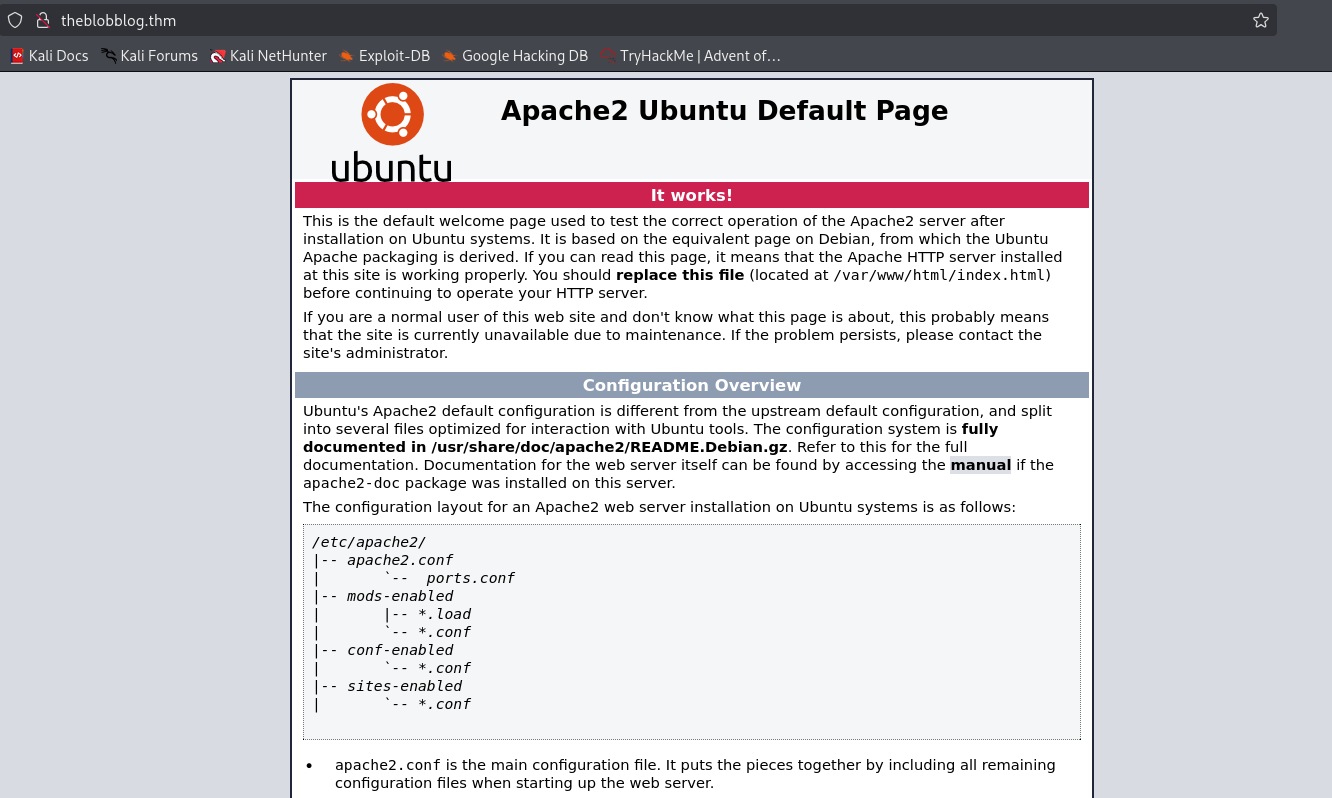The height and width of the screenshot is (798, 1332).
Task: Click the Exploit-DB bookmark icon
Action: (x=346, y=56)
